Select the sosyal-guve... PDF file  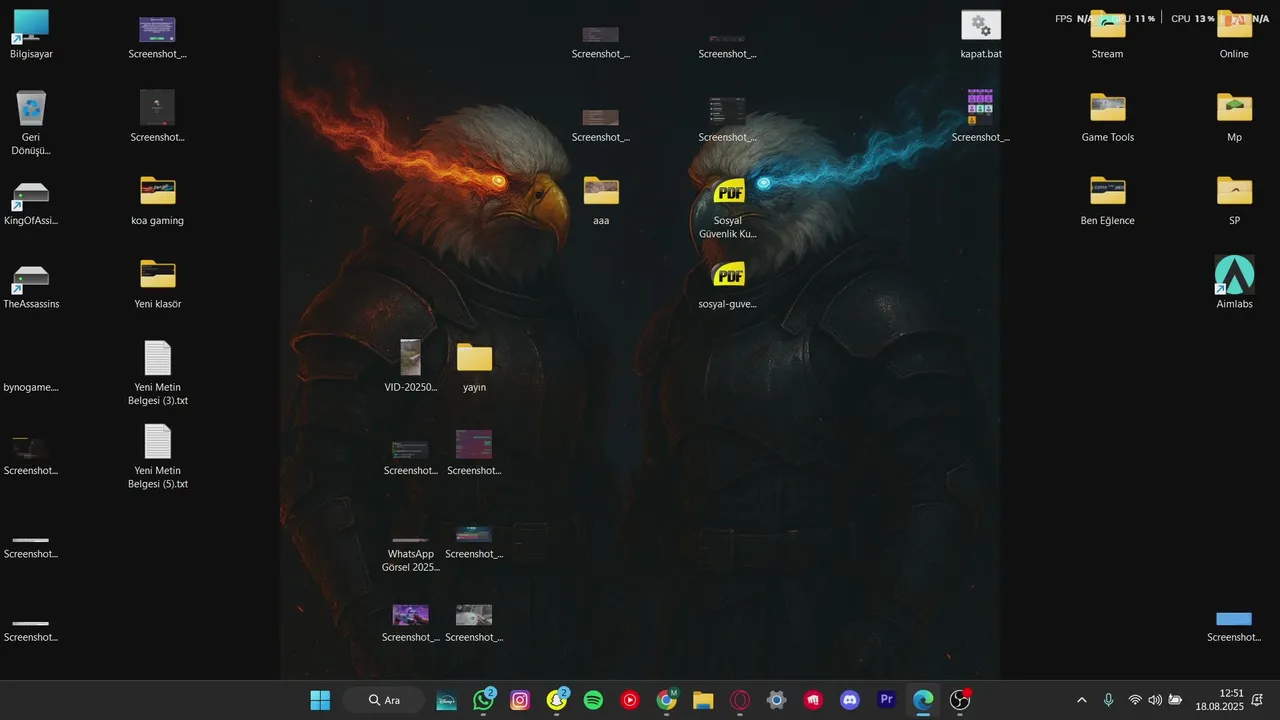(x=728, y=284)
